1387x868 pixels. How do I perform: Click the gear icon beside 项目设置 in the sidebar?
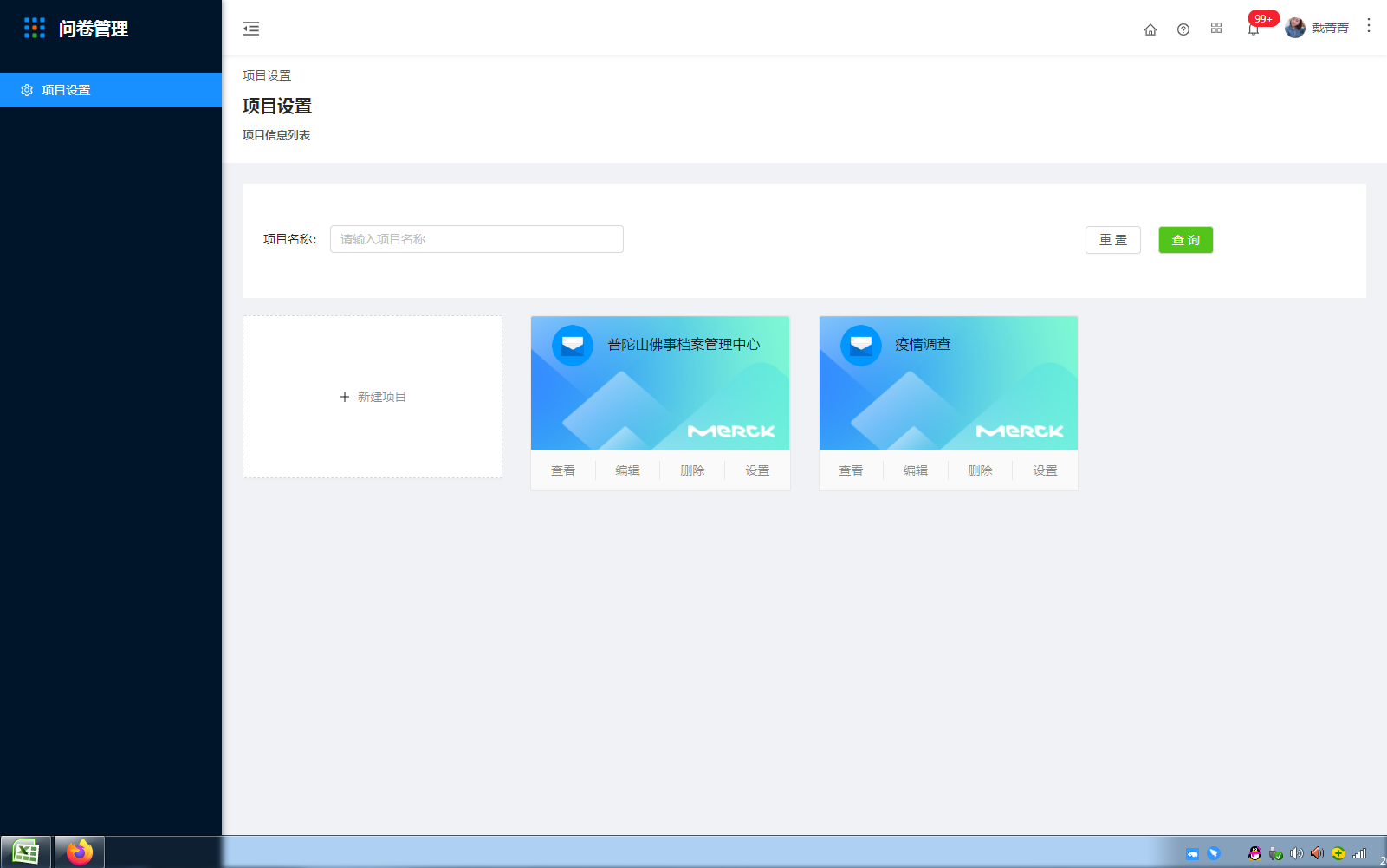pos(27,90)
